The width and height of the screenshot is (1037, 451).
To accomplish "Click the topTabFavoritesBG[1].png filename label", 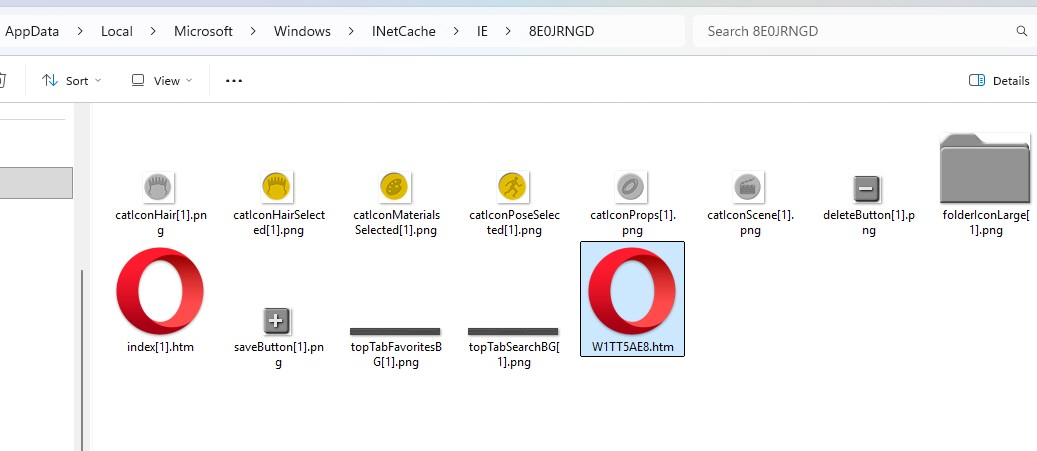I will [396, 354].
